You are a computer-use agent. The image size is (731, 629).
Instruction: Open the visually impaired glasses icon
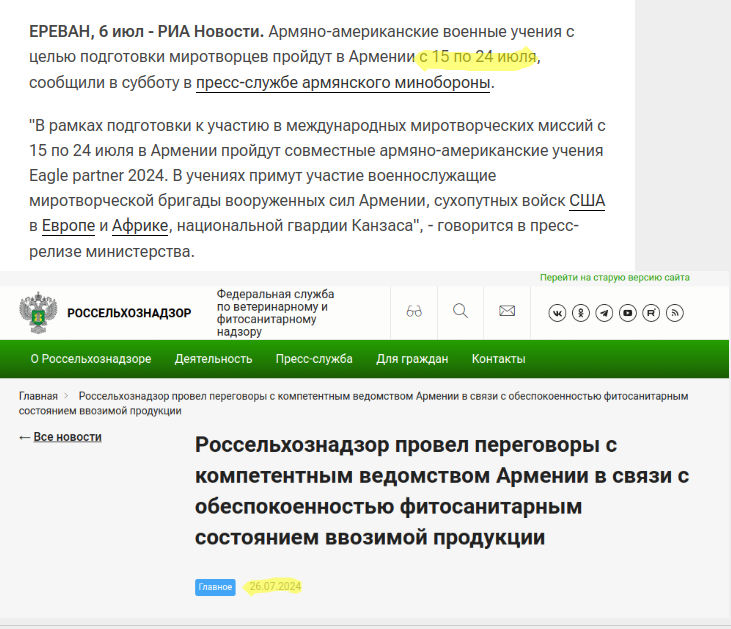414,311
